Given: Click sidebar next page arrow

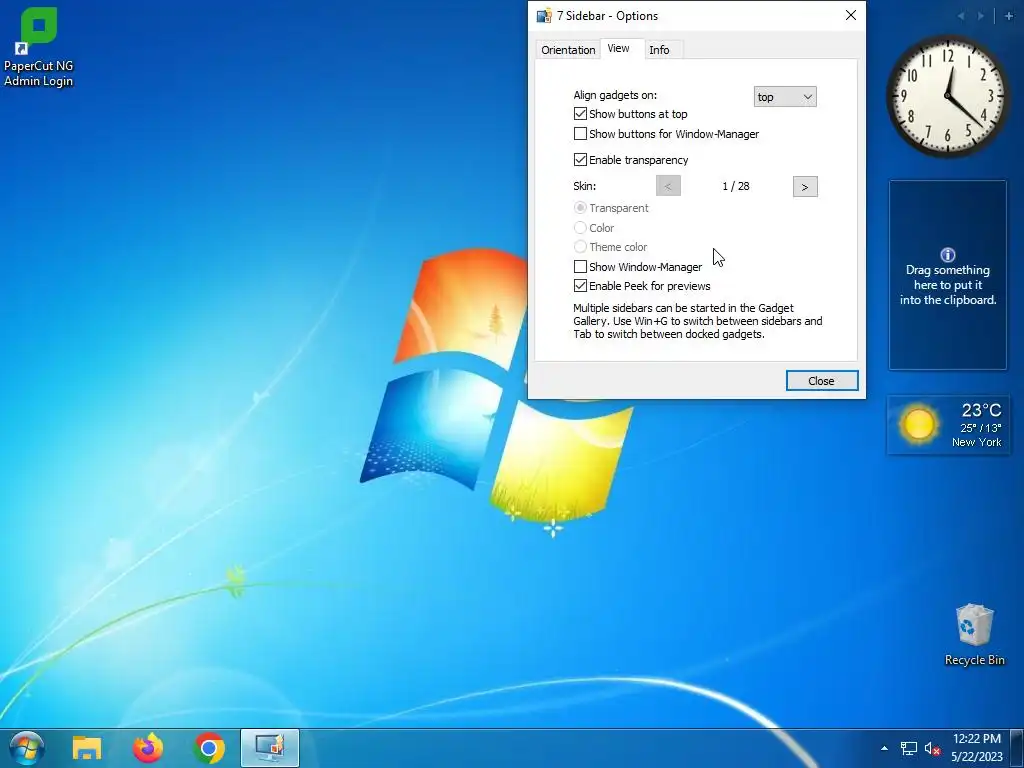Looking at the screenshot, I should click(981, 16).
